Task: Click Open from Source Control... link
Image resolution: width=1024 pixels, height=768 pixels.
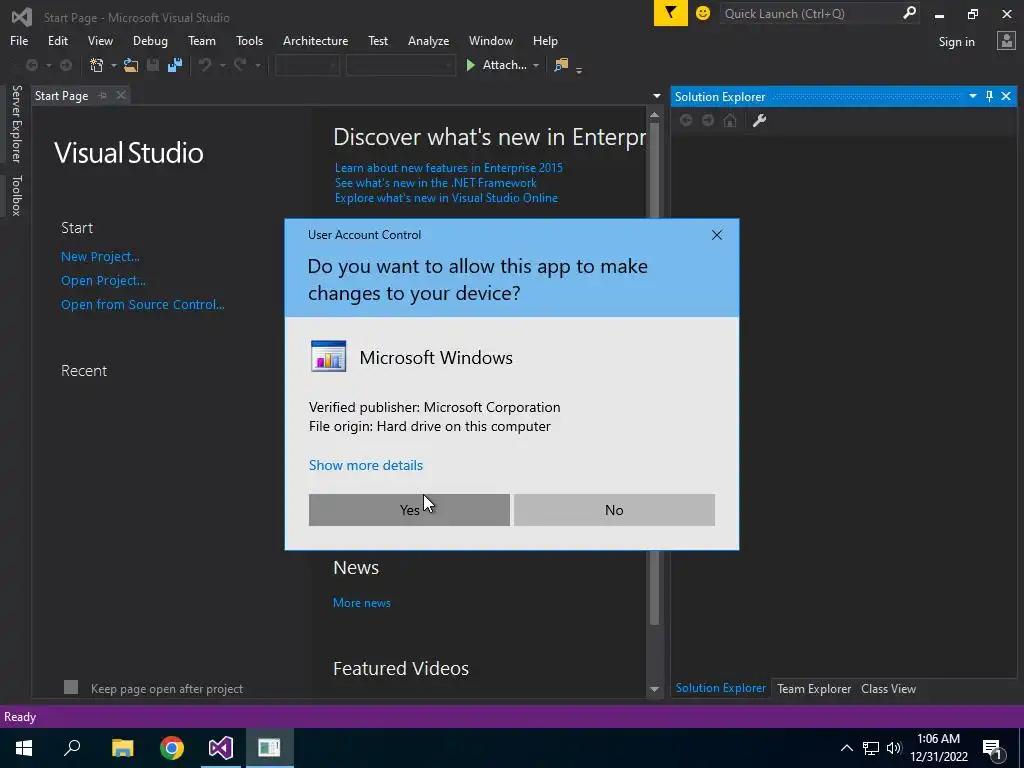Action: coord(142,304)
